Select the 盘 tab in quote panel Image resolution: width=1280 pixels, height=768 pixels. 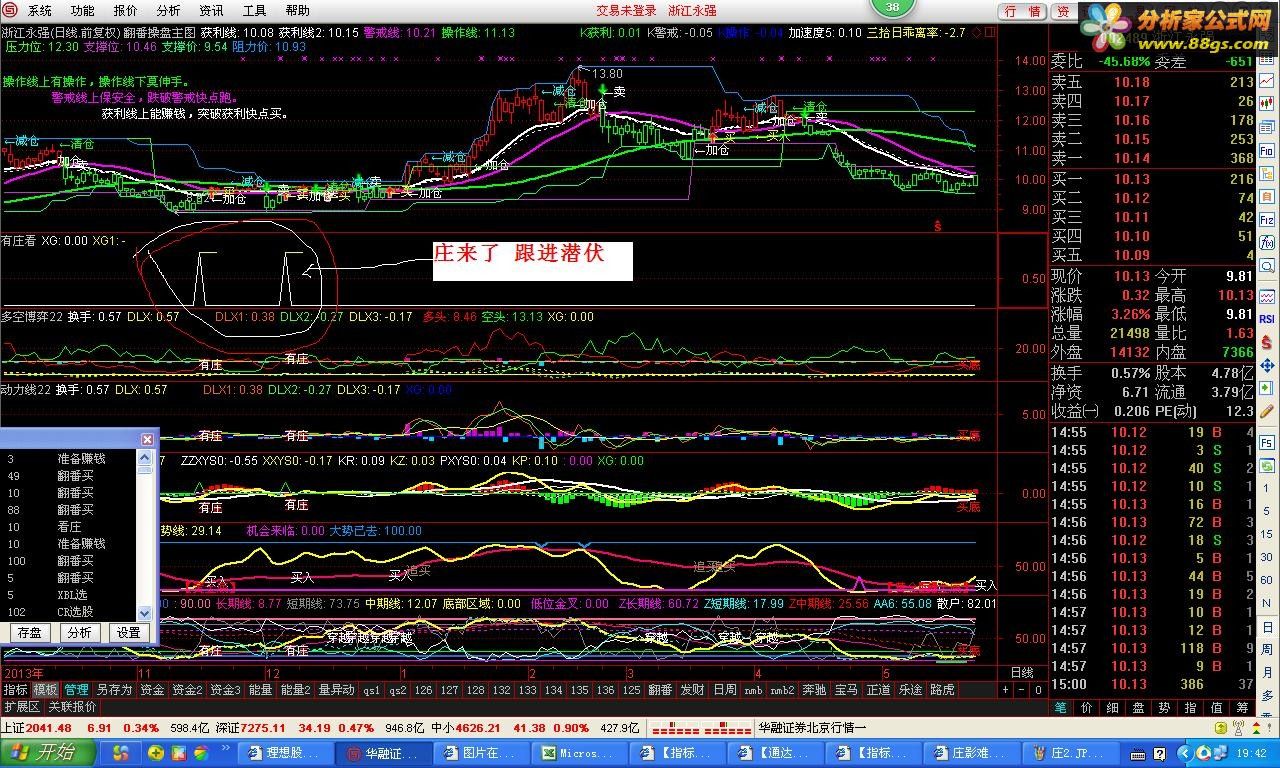coord(1138,707)
